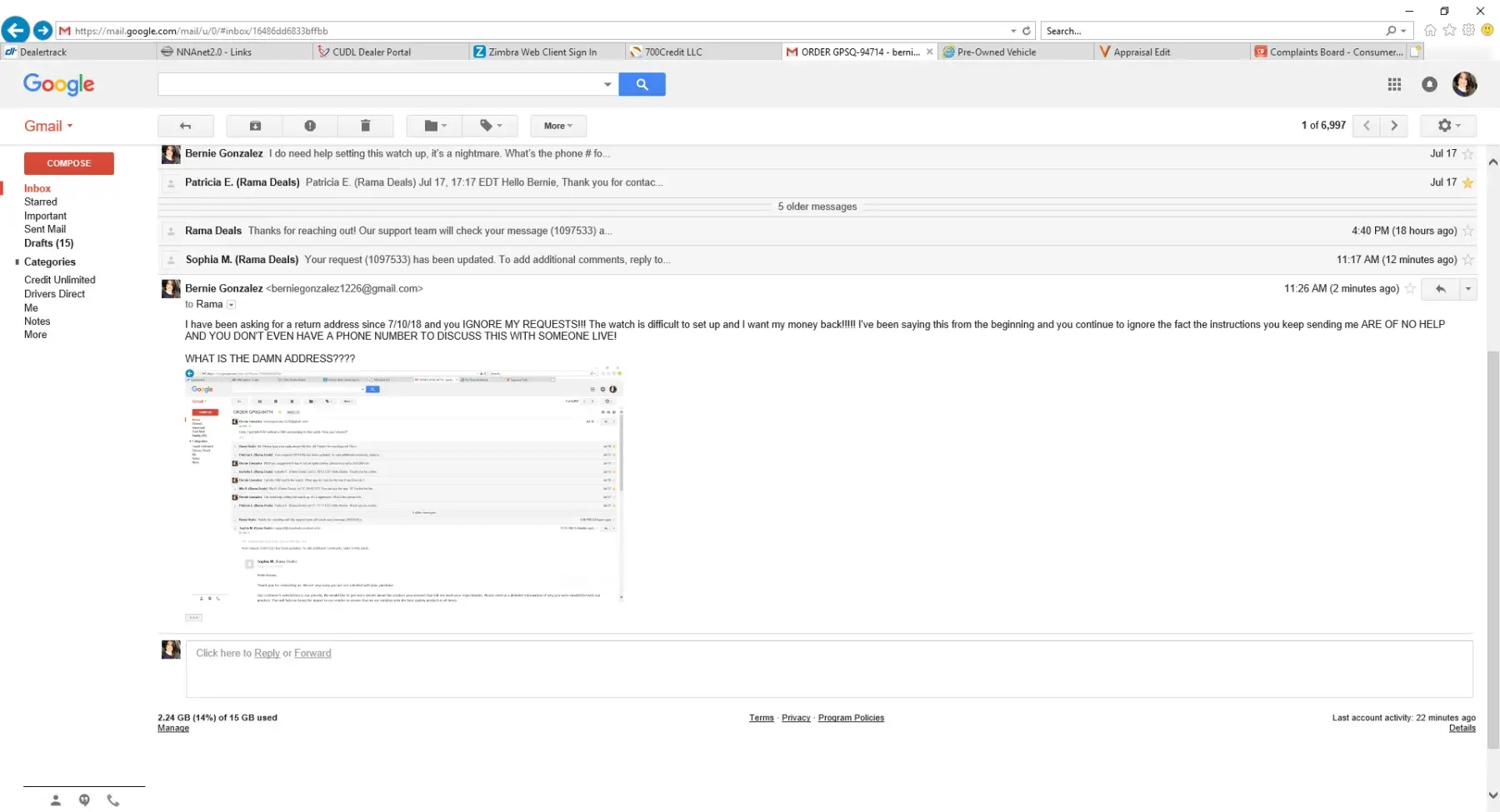The width and height of the screenshot is (1500, 812).
Task: Open the browser tools gear icon
Action: 1468,30
